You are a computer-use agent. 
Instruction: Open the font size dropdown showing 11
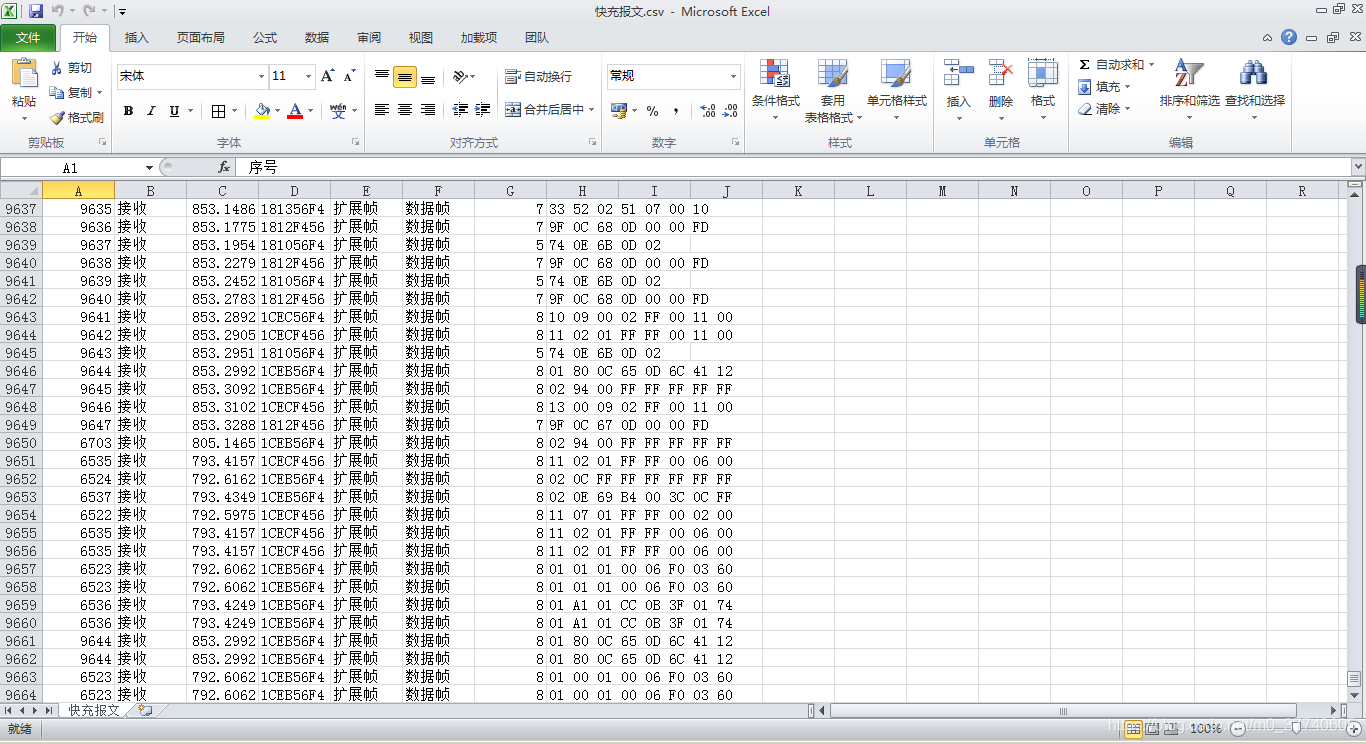point(308,76)
